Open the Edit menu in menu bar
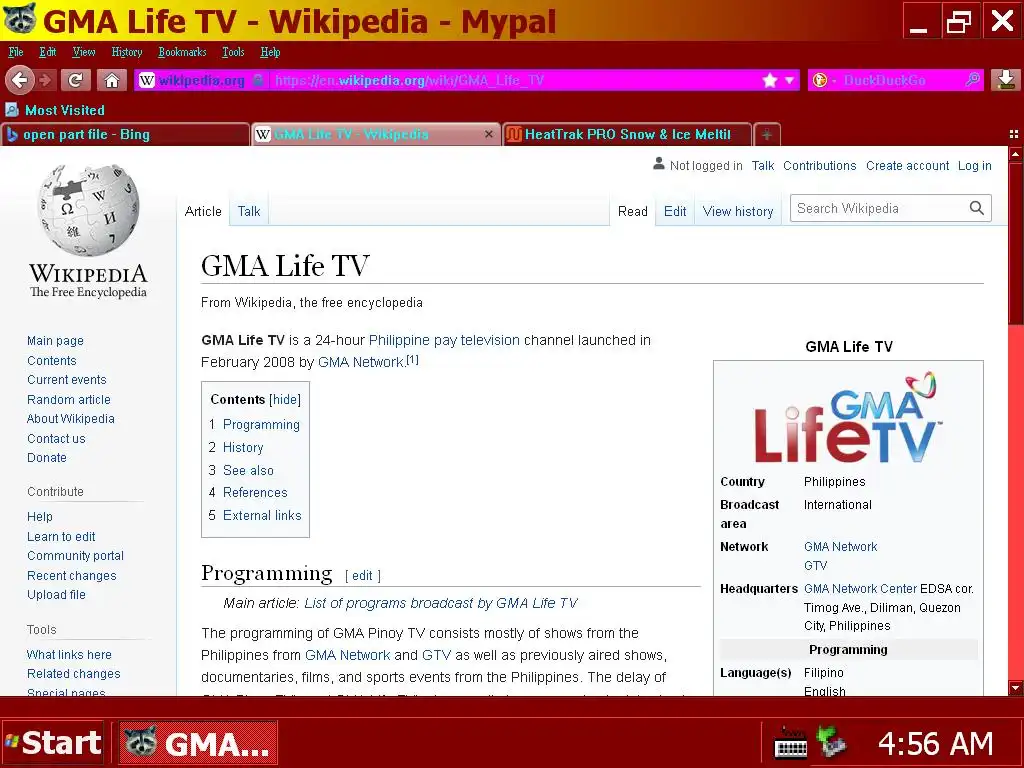The width and height of the screenshot is (1024, 768). point(48,52)
